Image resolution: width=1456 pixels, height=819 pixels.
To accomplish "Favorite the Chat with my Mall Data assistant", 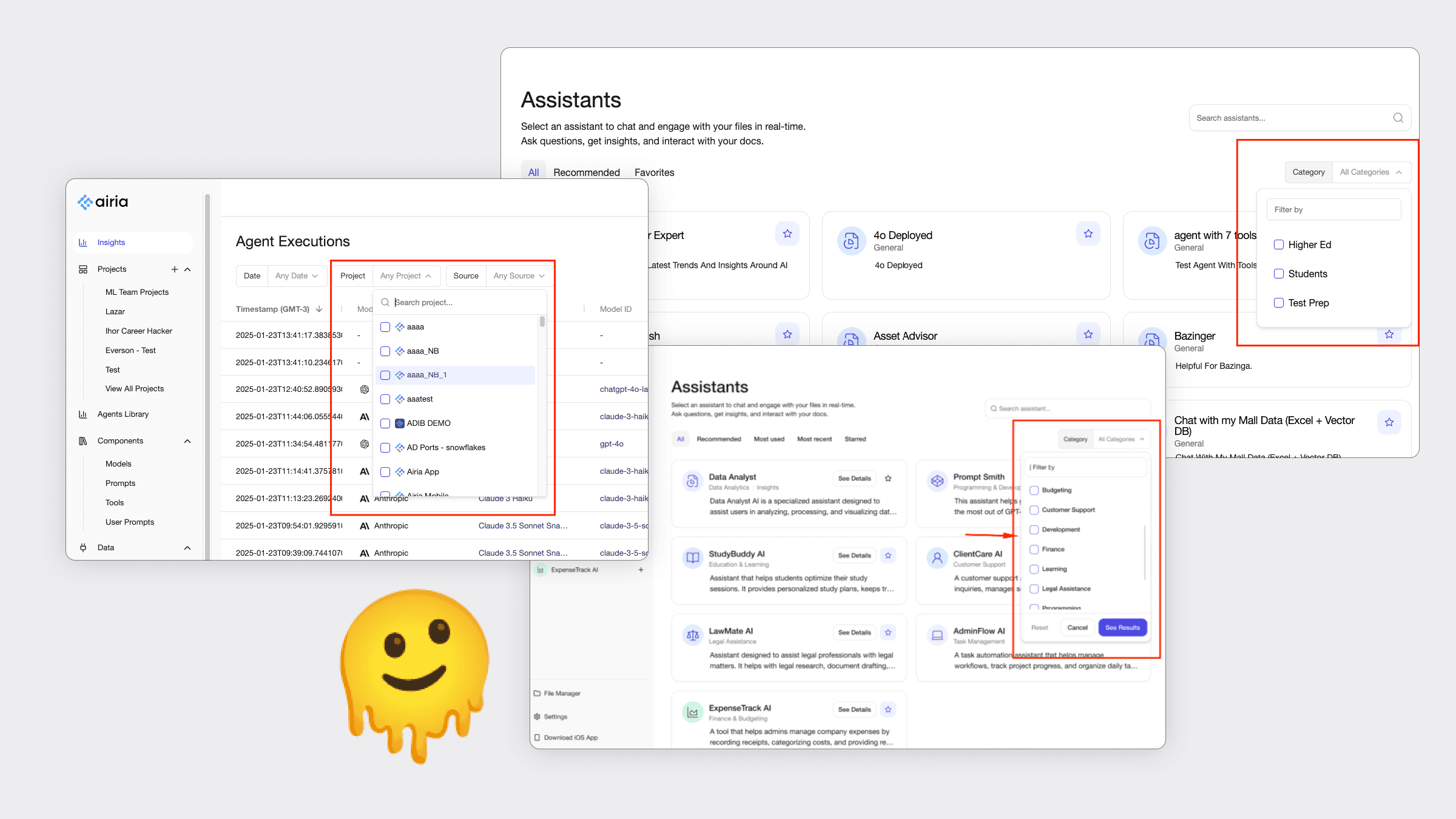I will pyautogui.click(x=1389, y=422).
